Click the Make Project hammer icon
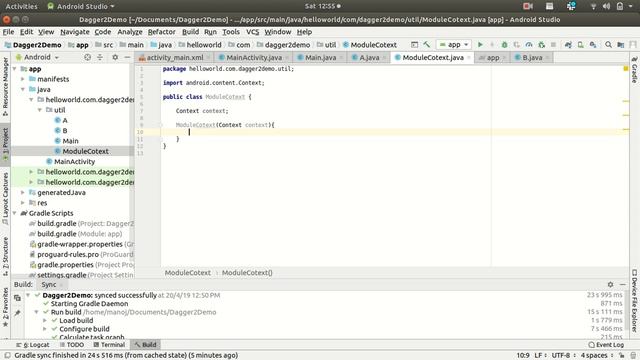Screen dimensions: 640x360 [427, 44]
